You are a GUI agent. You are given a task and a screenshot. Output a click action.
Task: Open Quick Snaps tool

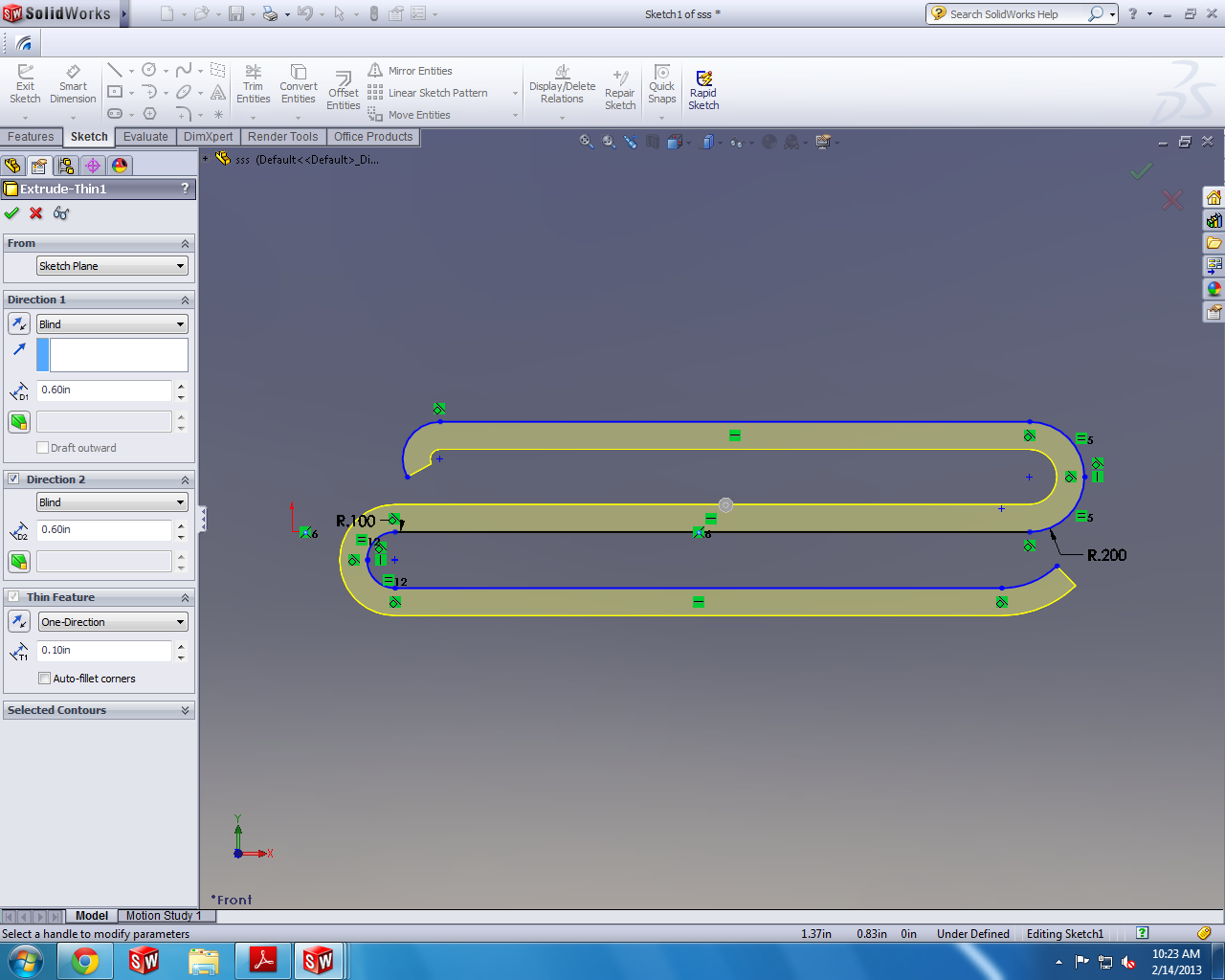click(661, 84)
